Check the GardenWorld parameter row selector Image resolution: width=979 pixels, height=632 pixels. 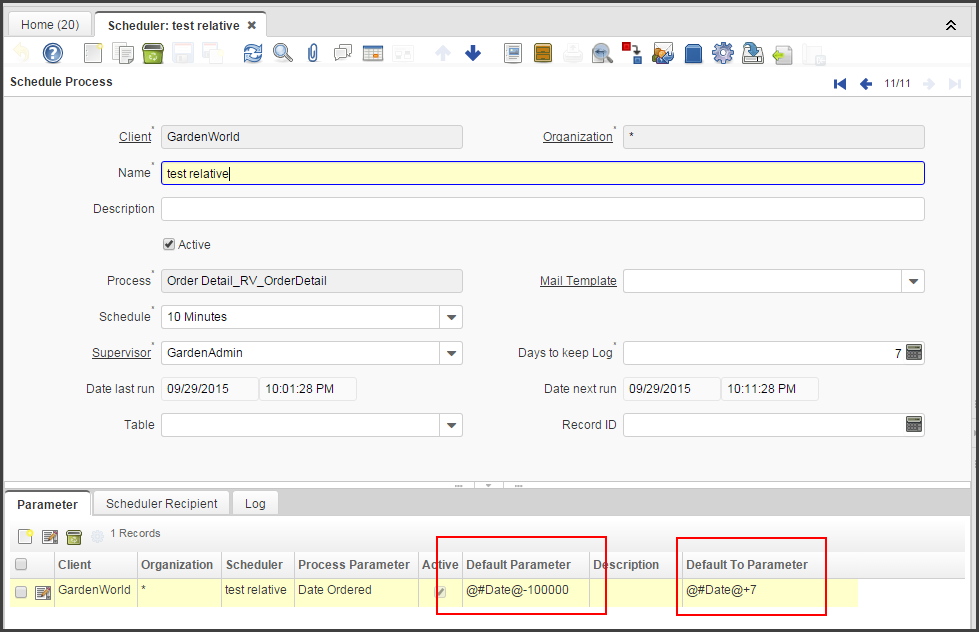tap(20, 591)
